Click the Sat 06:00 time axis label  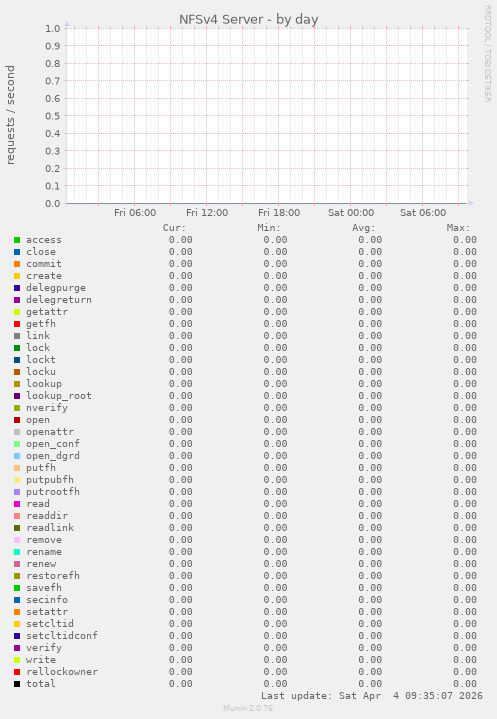click(423, 213)
